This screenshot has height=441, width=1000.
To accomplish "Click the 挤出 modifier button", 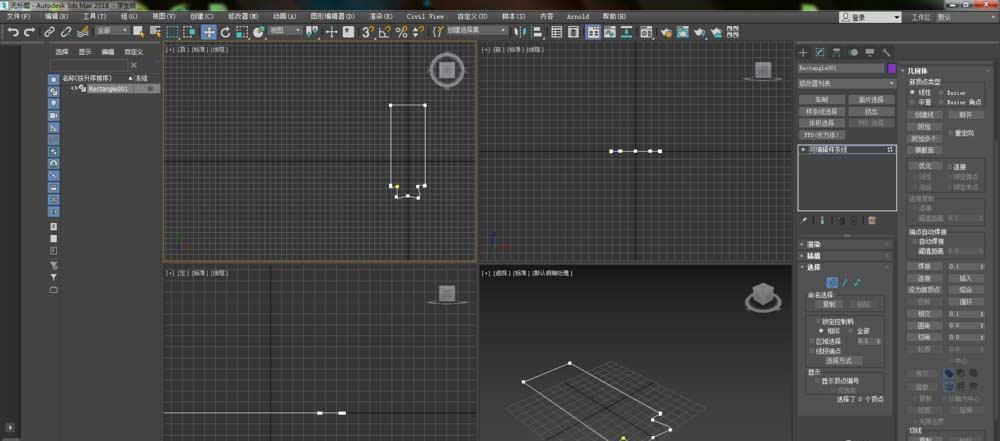I will [871, 112].
